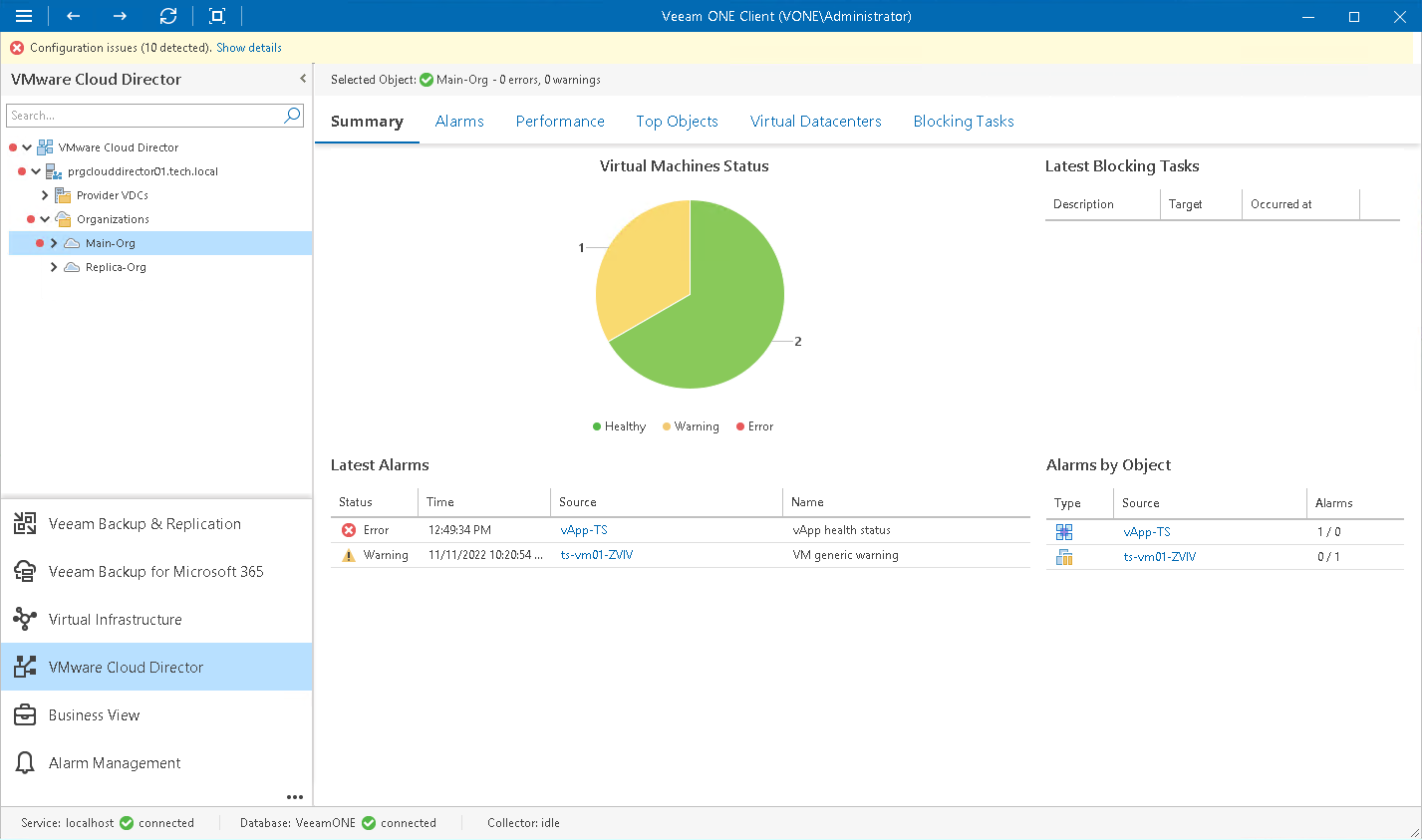
Task: Open Veeam Backup & Replication view
Action: 144,524
